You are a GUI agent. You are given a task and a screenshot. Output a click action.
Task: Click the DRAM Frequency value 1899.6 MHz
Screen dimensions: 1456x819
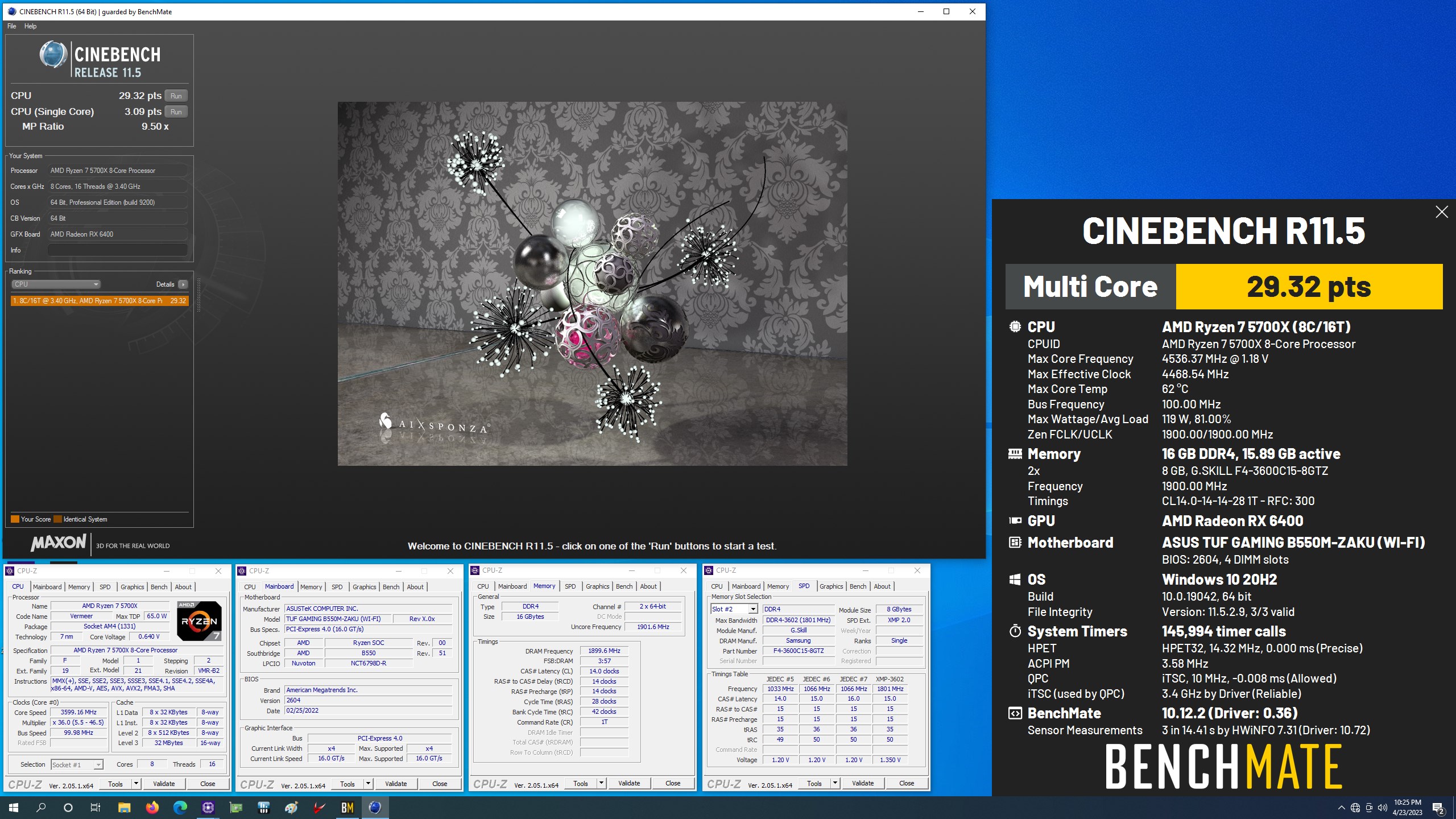604,651
